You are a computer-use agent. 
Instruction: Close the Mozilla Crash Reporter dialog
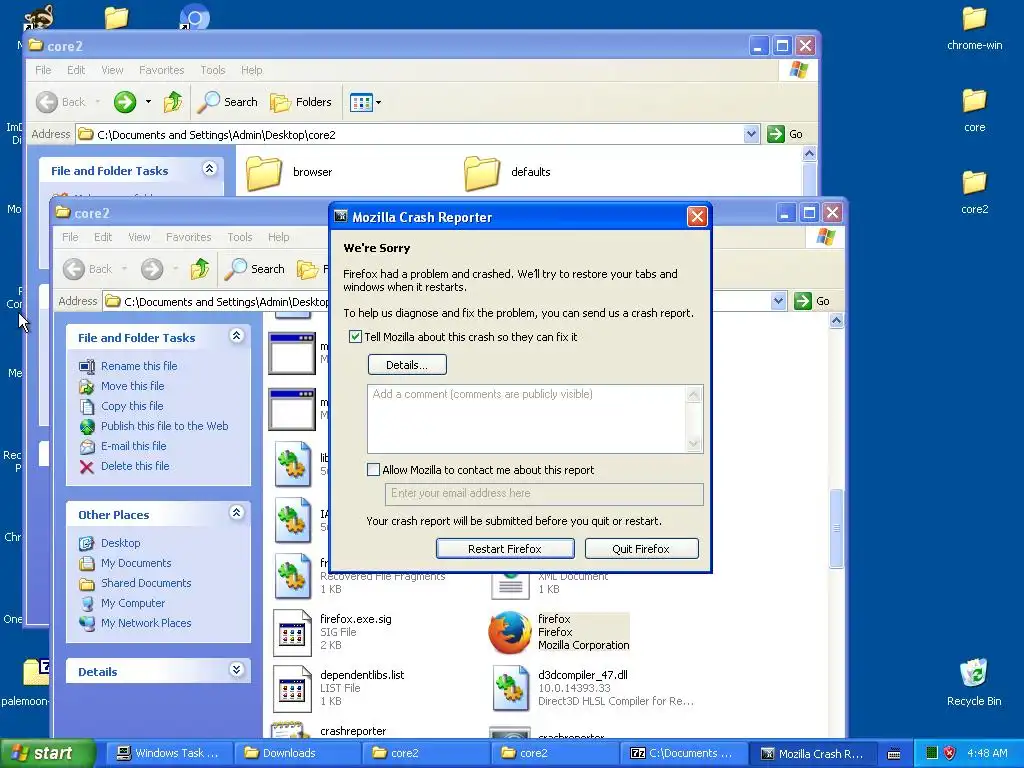pos(697,217)
